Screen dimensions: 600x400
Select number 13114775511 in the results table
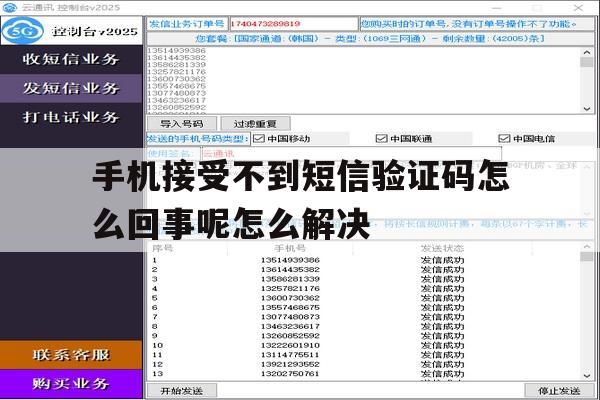point(290,355)
